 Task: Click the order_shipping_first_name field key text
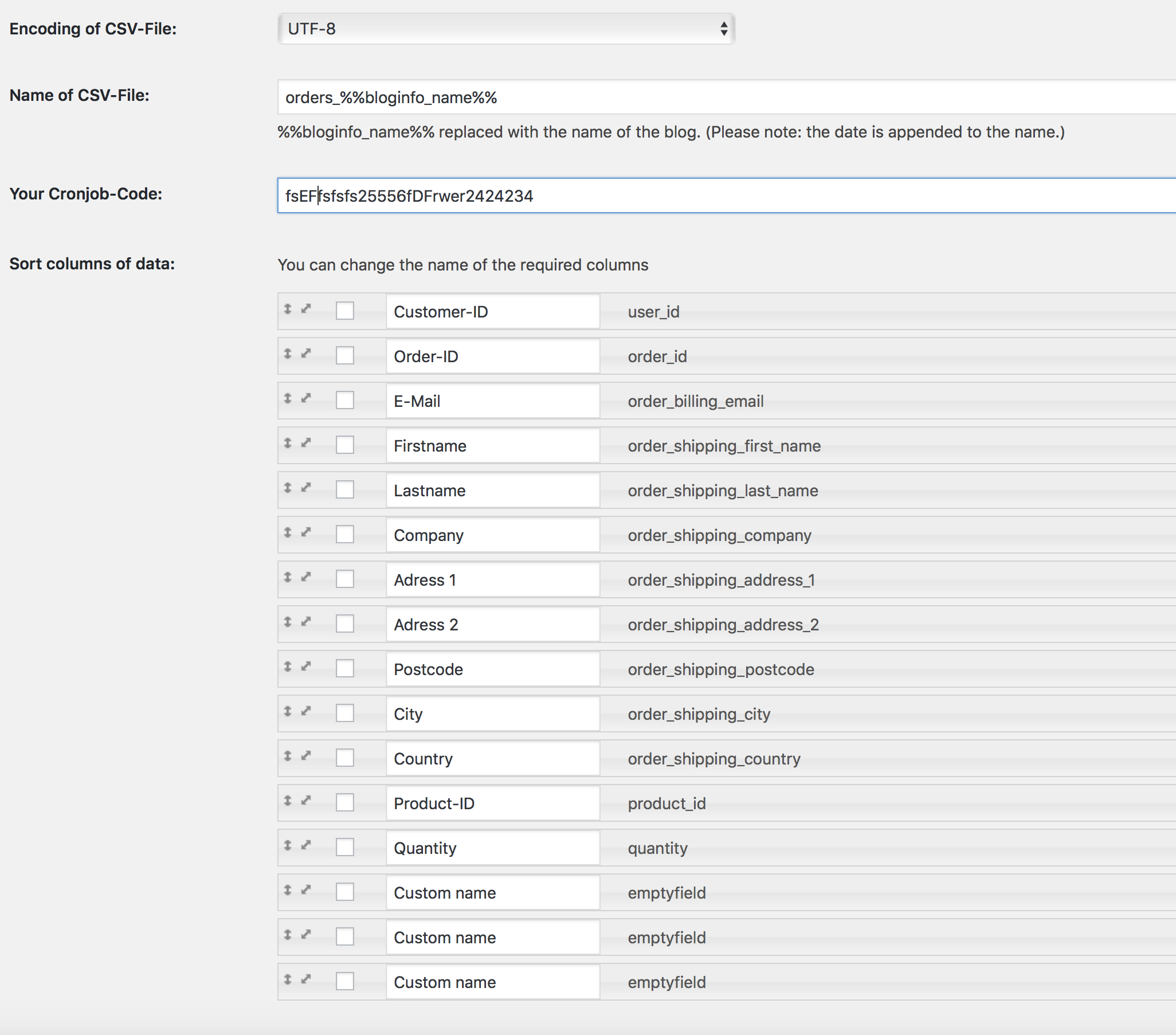(724, 446)
